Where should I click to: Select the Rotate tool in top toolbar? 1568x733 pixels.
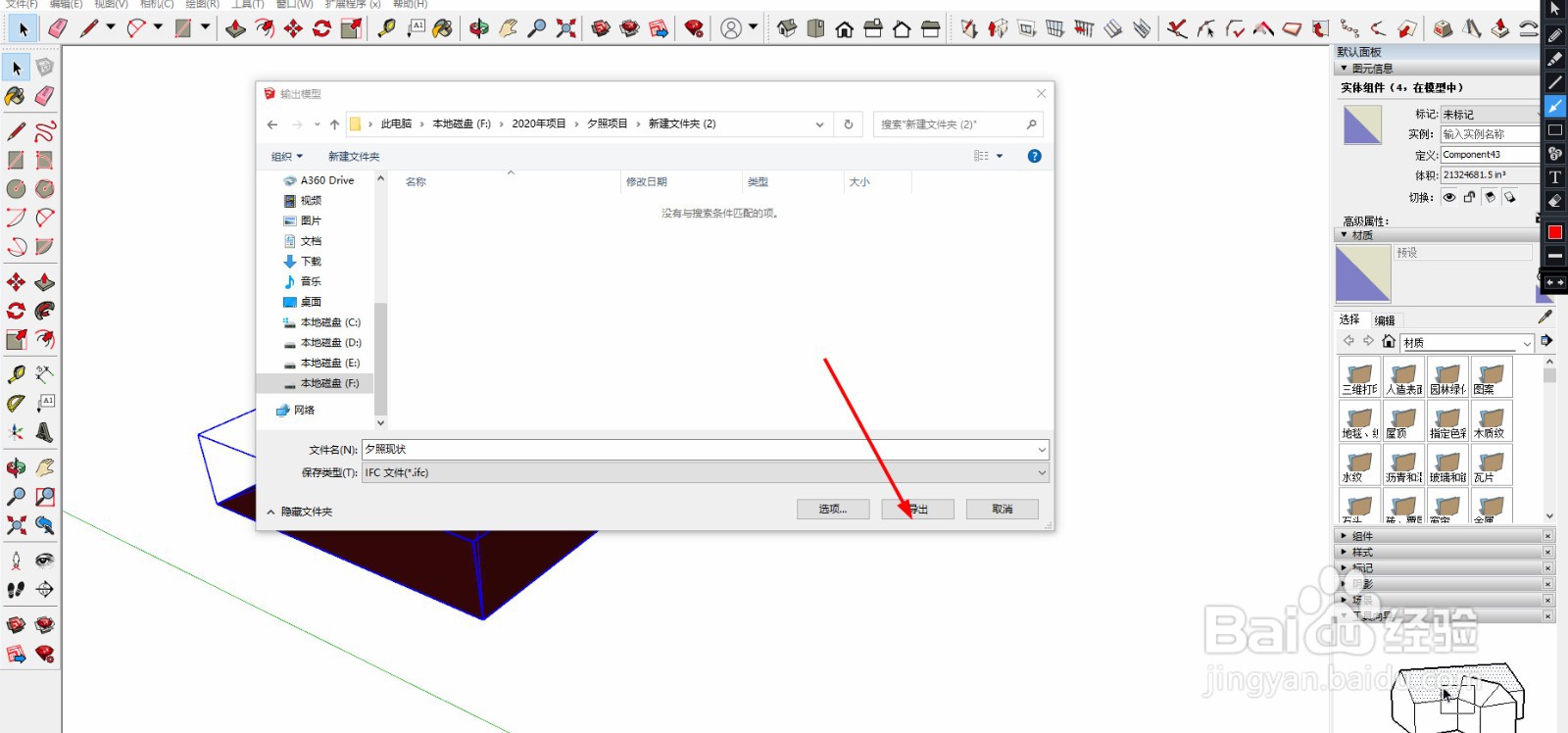[321, 28]
